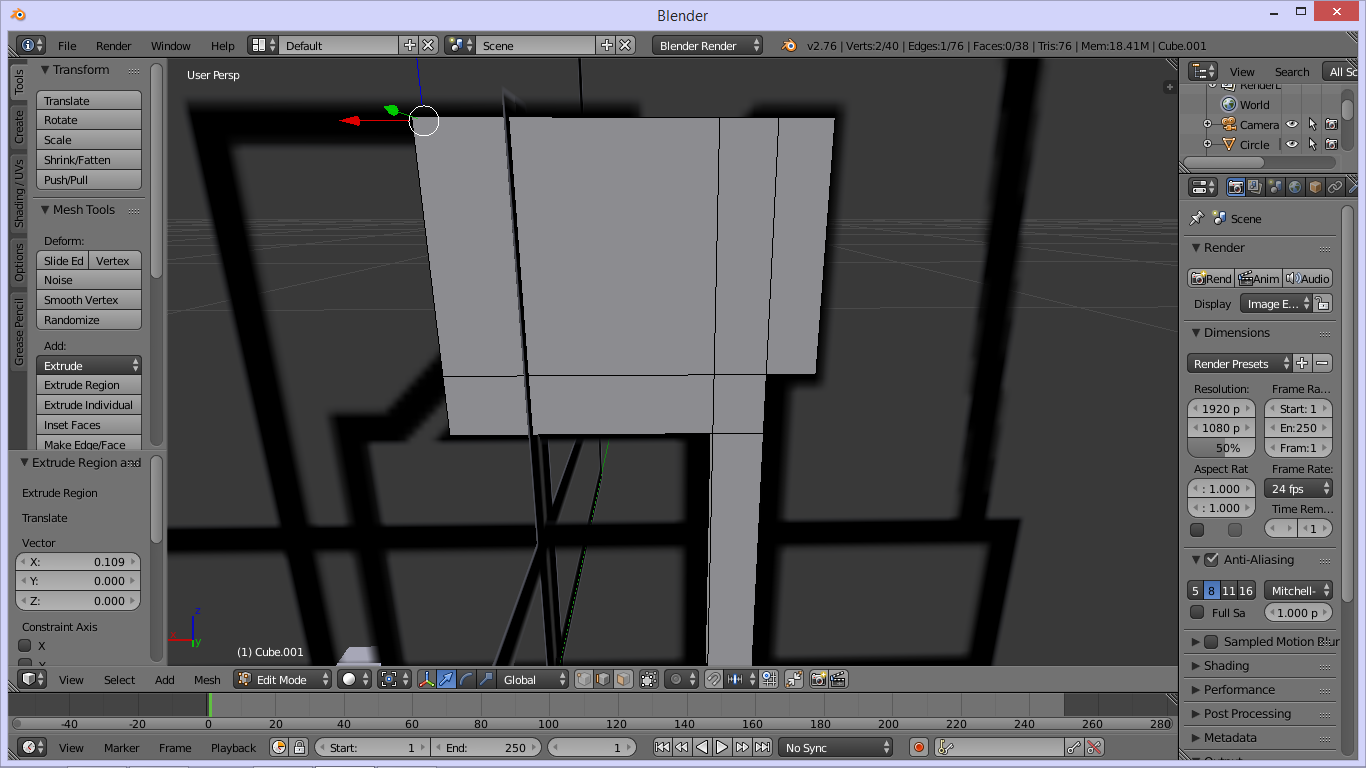Screen dimensions: 1366x768
Task: Collapse the Dimensions panel
Action: point(1236,332)
